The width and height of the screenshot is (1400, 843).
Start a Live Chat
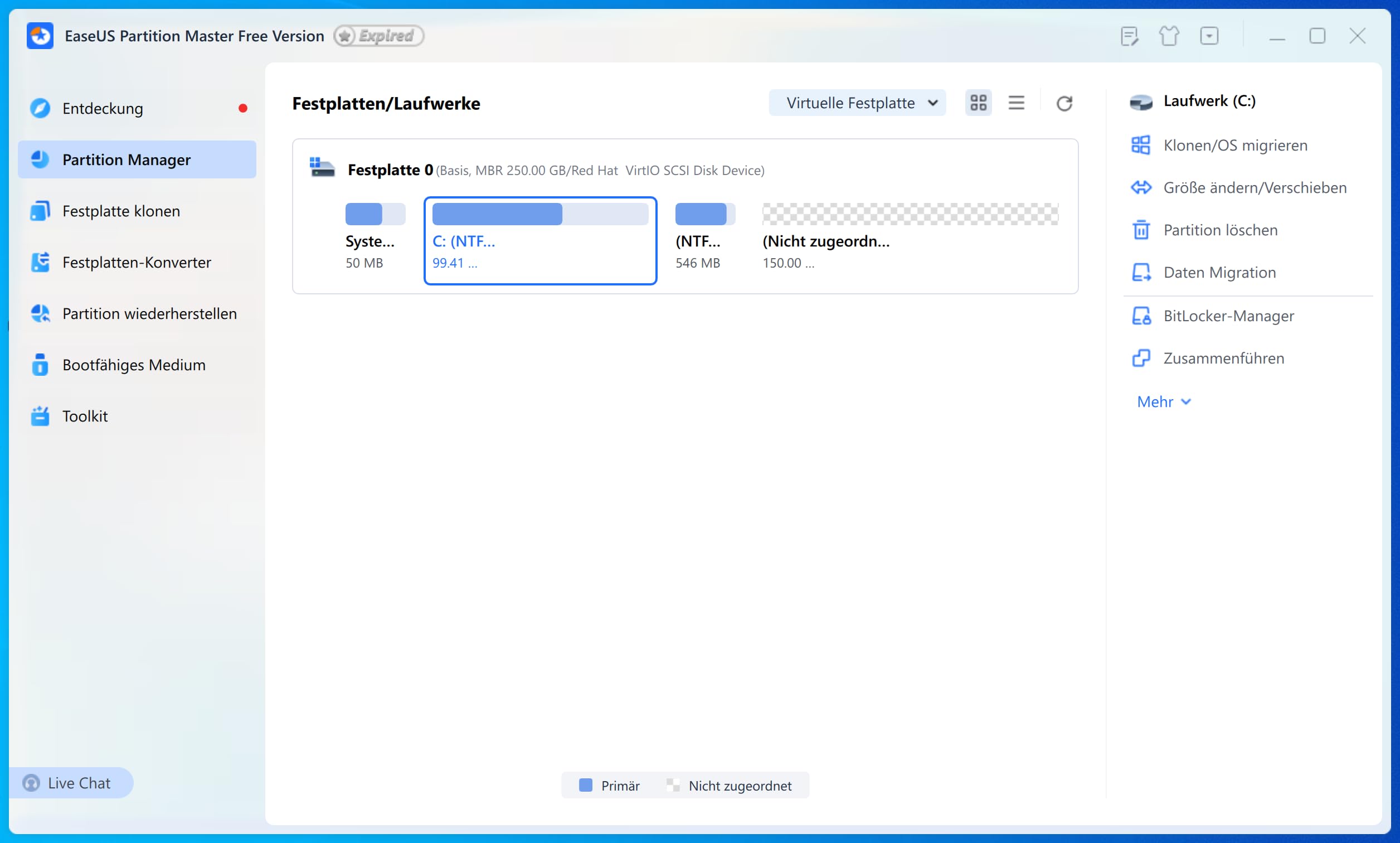(x=71, y=783)
